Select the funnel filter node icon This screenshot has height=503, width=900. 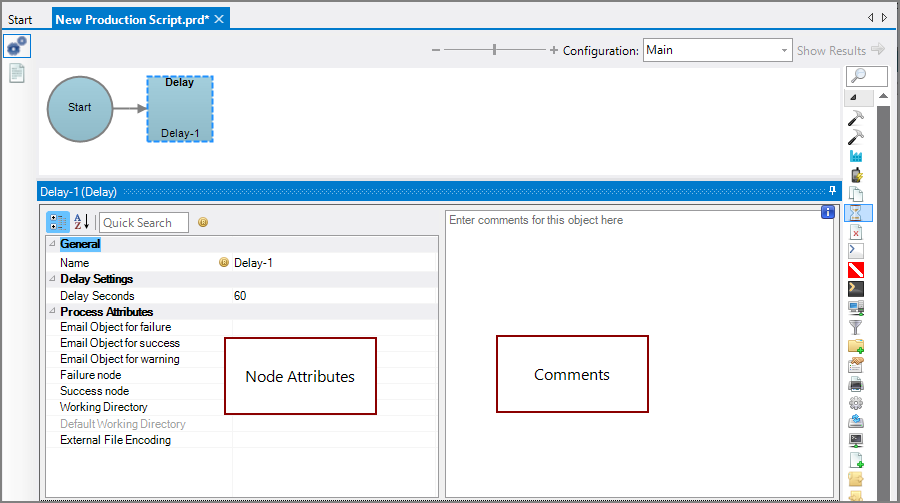coord(856,327)
